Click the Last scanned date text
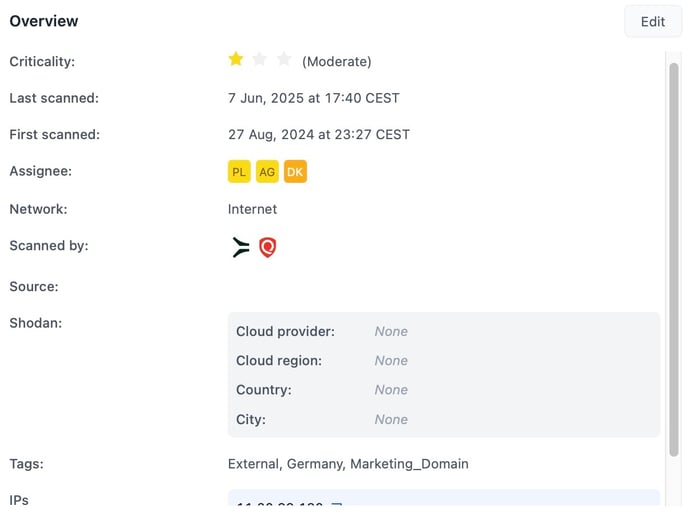The image size is (688, 515). pos(314,98)
